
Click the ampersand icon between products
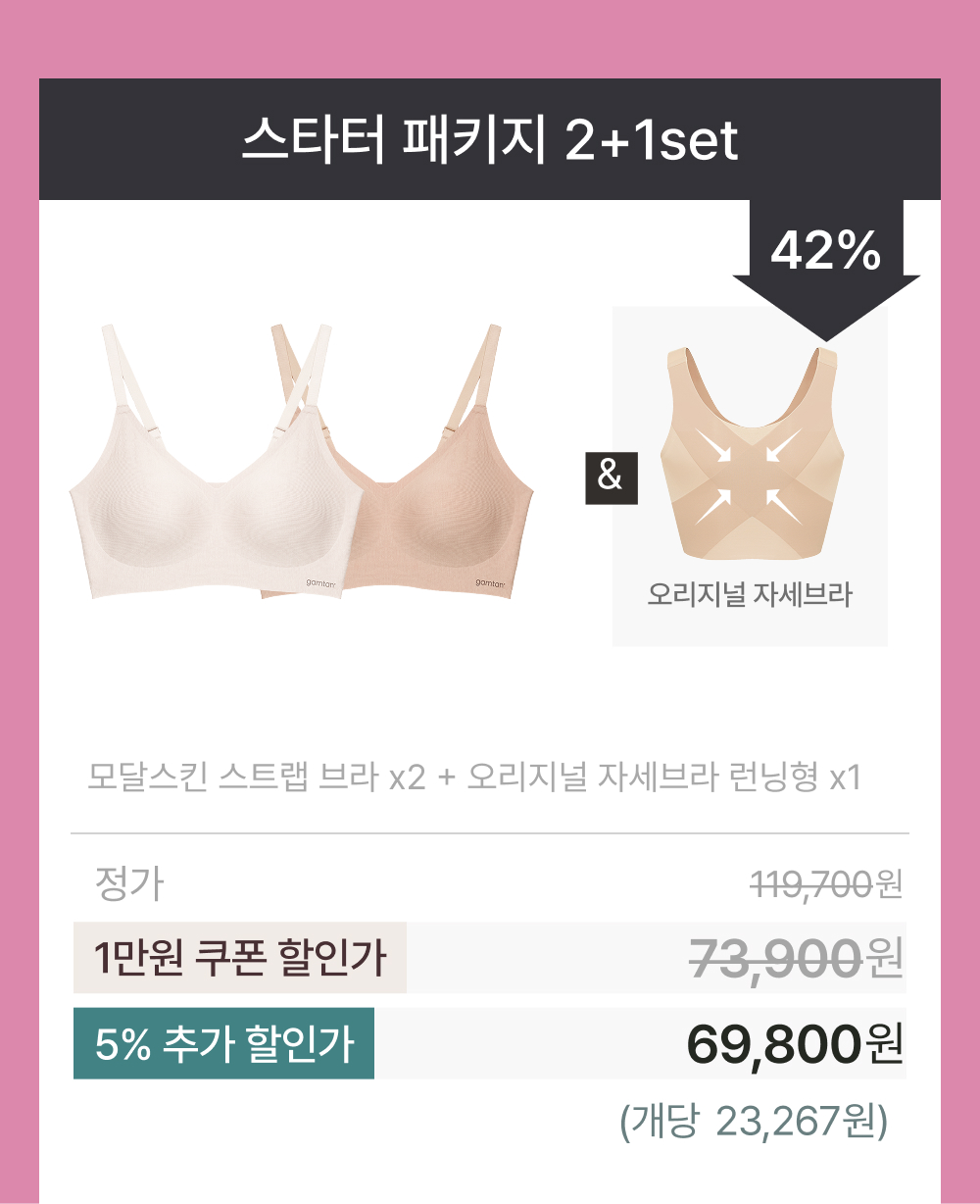tap(611, 477)
